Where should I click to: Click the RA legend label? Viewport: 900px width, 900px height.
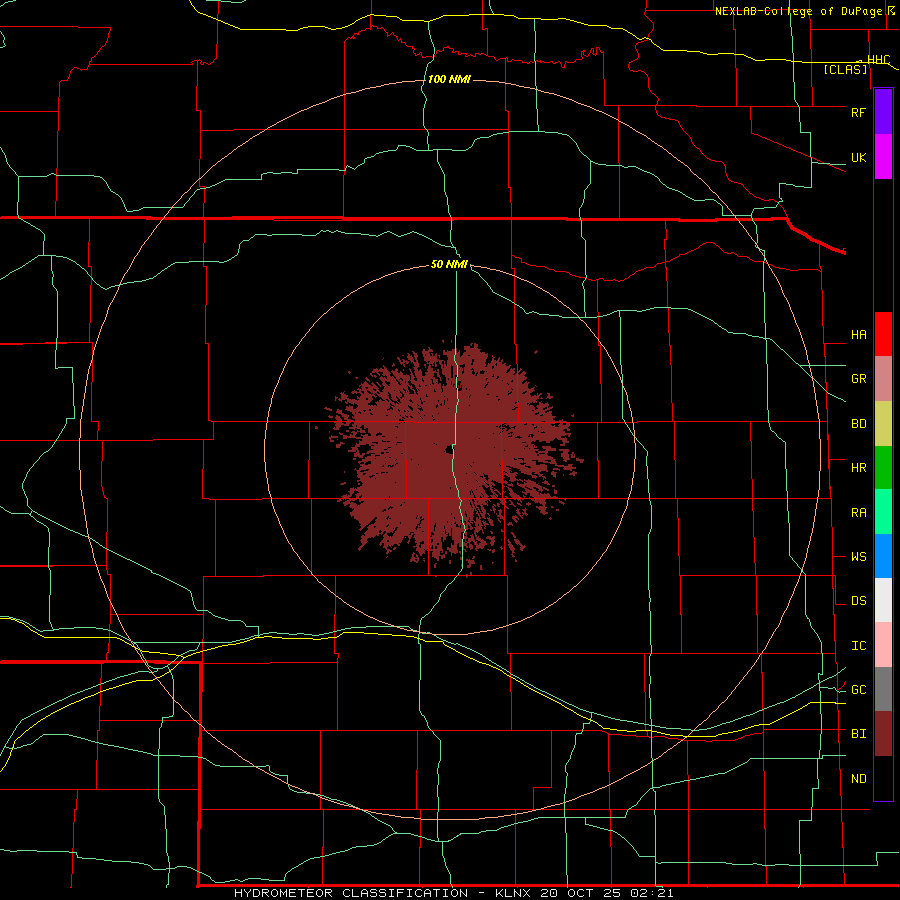[x=858, y=513]
